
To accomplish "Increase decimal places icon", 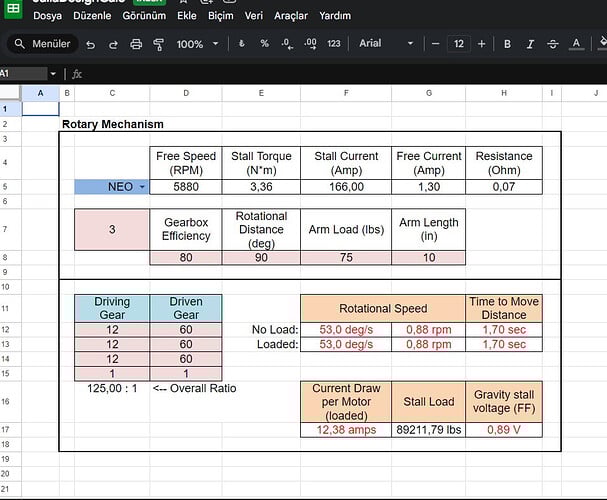I will [x=310, y=44].
